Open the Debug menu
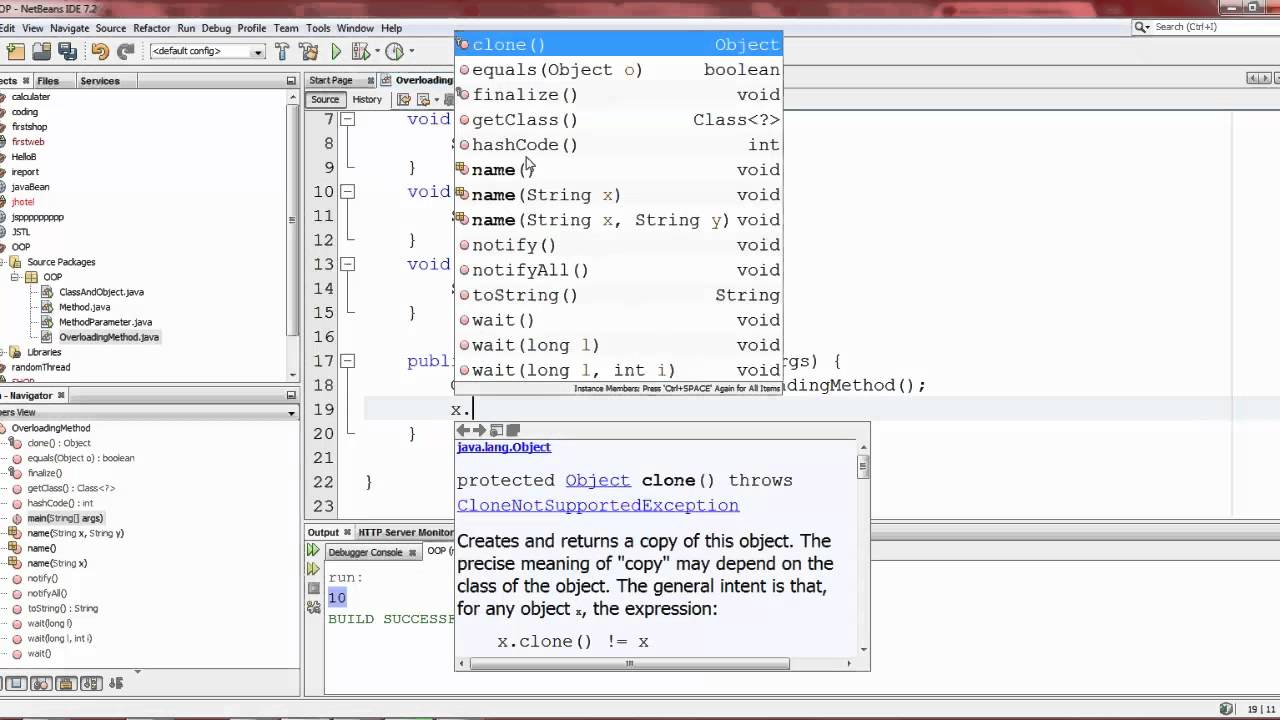Image resolution: width=1280 pixels, height=720 pixels. (x=216, y=28)
